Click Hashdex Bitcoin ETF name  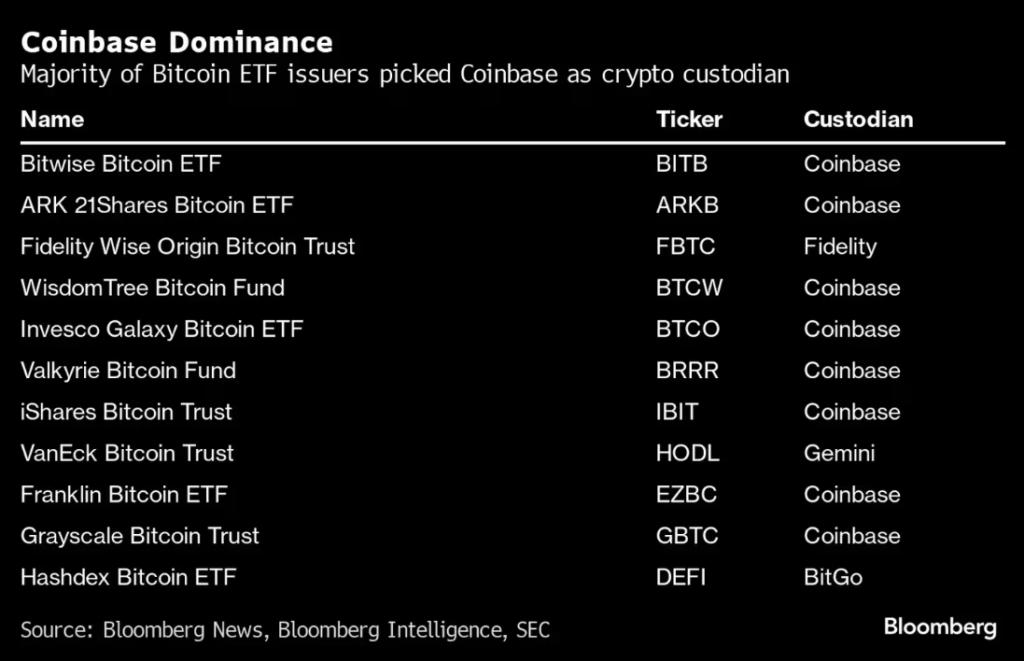(x=129, y=577)
